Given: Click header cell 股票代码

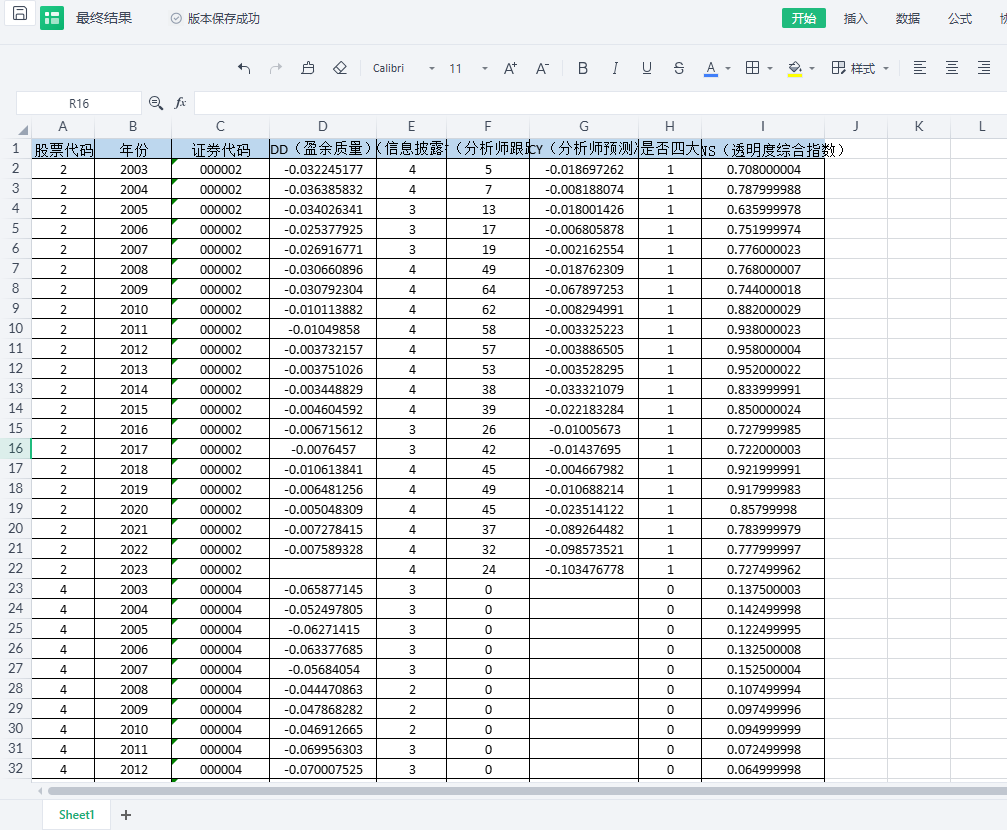Looking at the screenshot, I should point(63,149).
